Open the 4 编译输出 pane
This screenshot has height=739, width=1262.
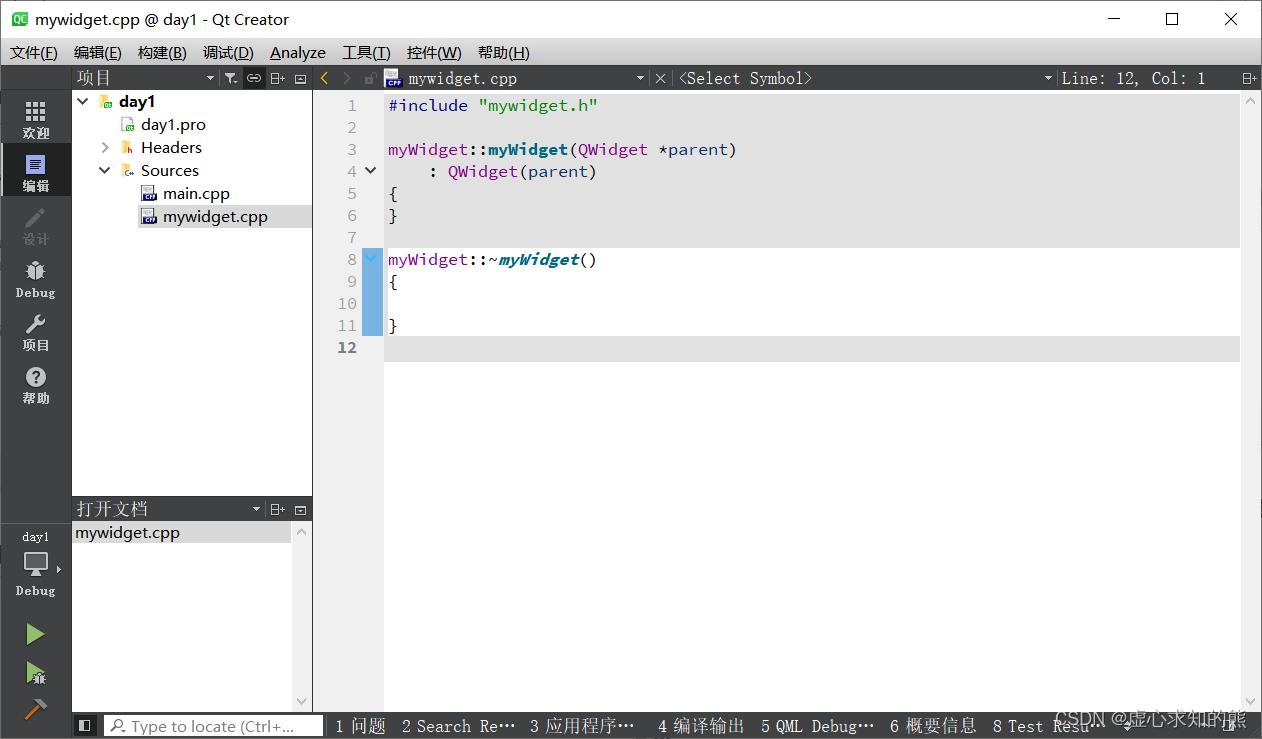701,726
